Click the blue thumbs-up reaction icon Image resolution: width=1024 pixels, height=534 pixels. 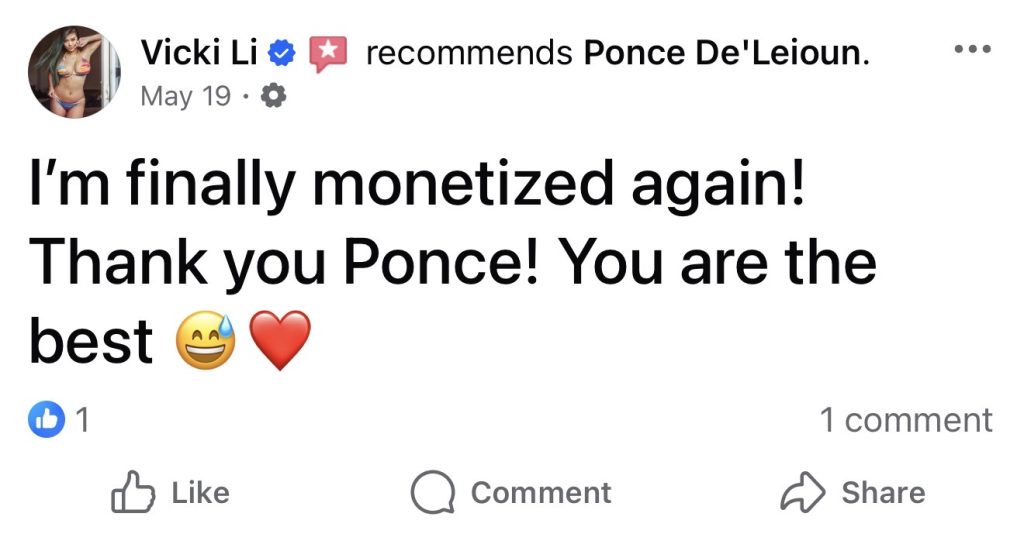tap(47, 421)
